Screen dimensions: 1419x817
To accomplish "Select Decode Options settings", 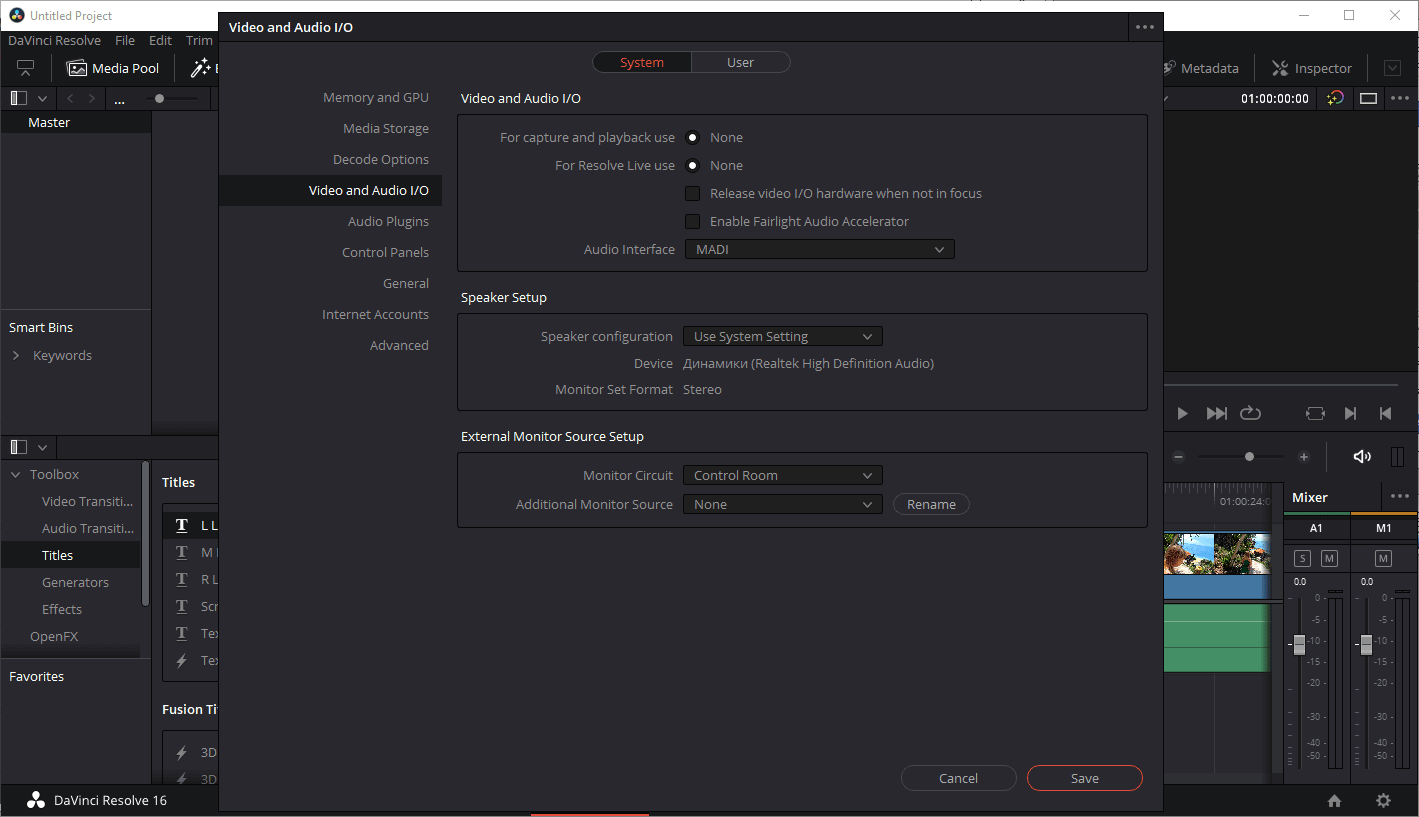I will pyautogui.click(x=381, y=159).
